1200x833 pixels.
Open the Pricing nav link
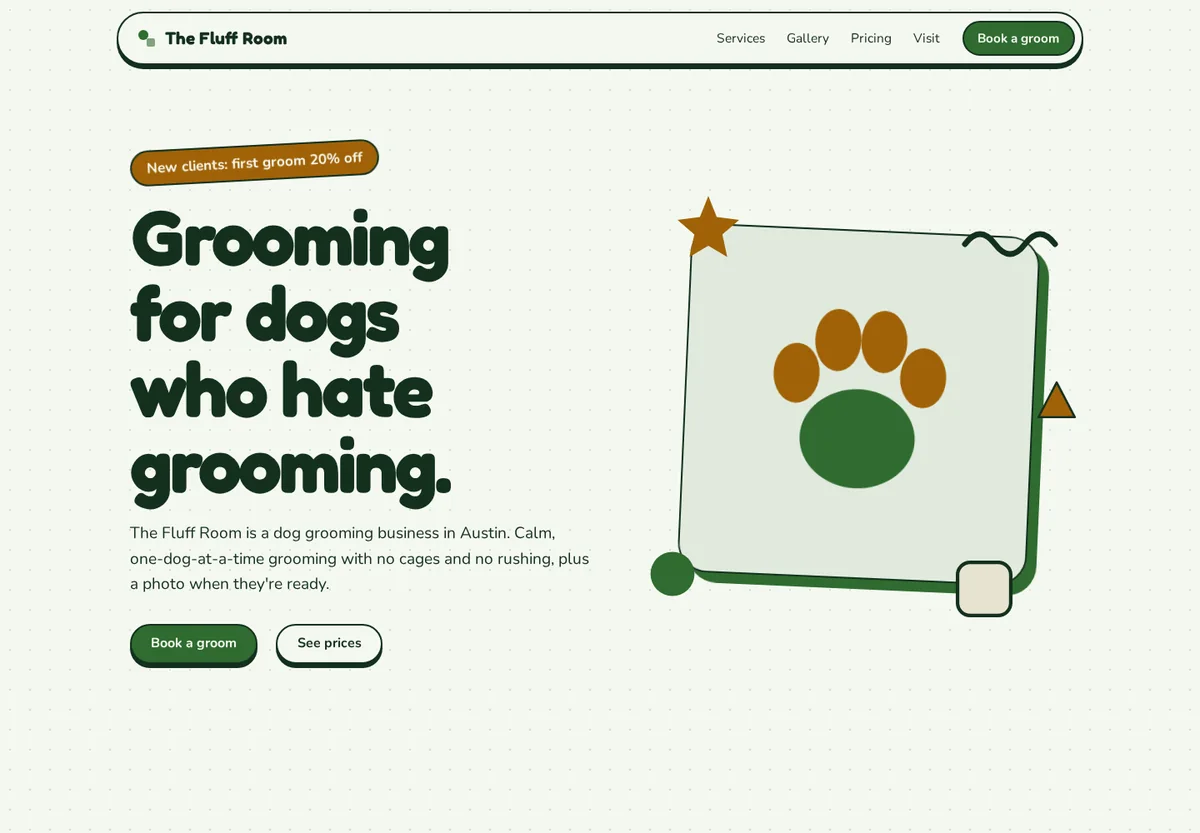click(871, 38)
